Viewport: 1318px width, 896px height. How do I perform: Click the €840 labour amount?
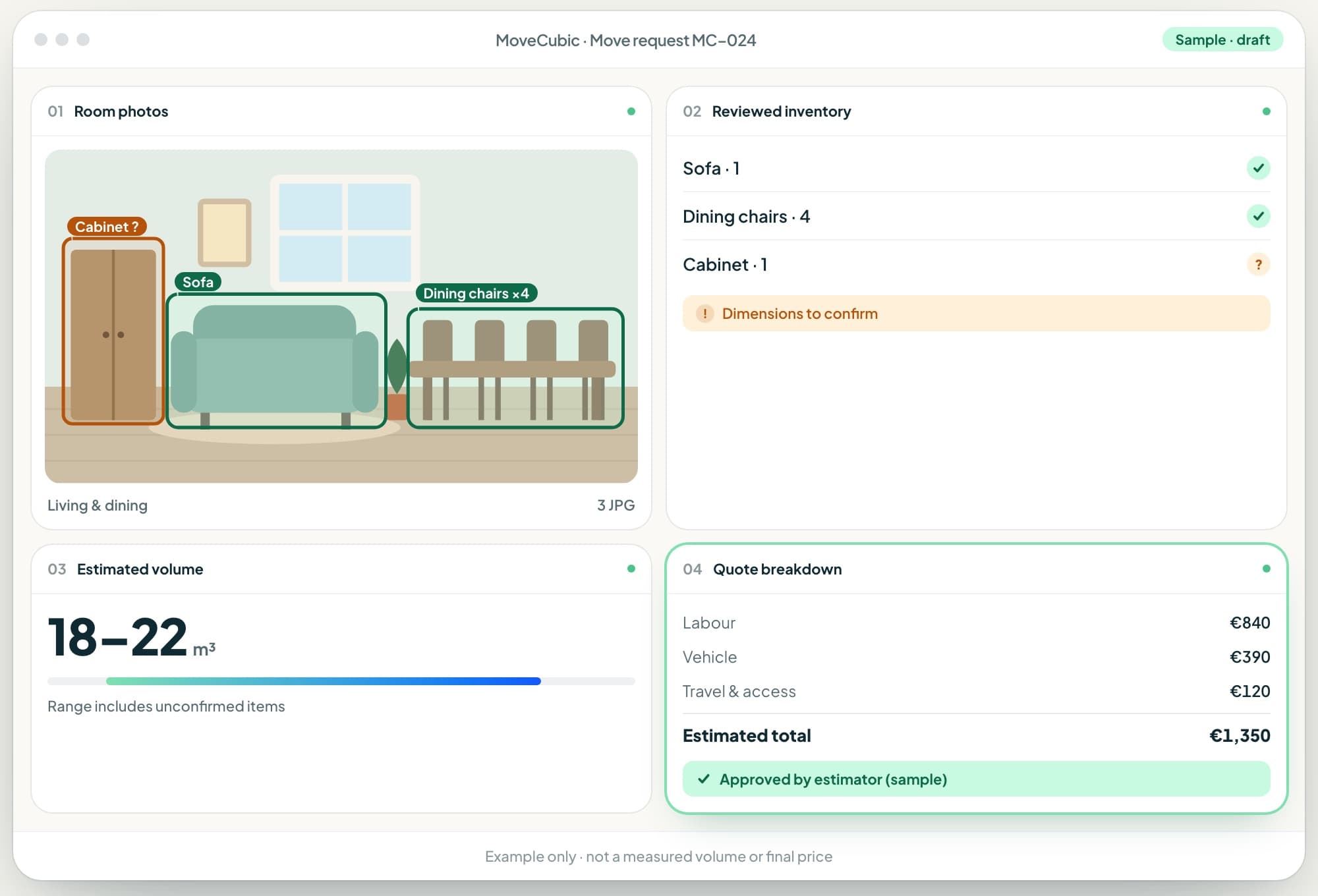1249,623
